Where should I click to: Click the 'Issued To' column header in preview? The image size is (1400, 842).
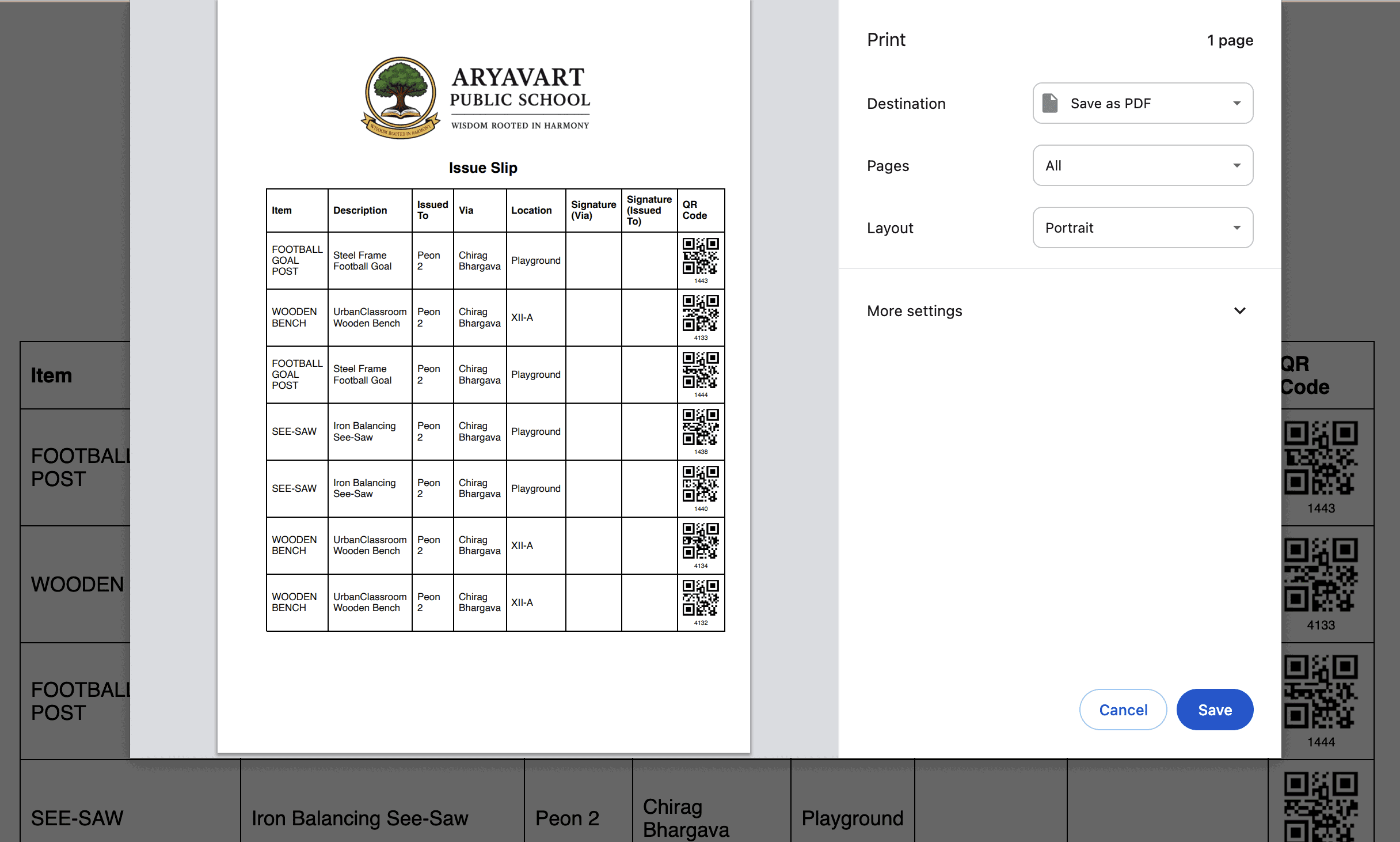click(432, 210)
